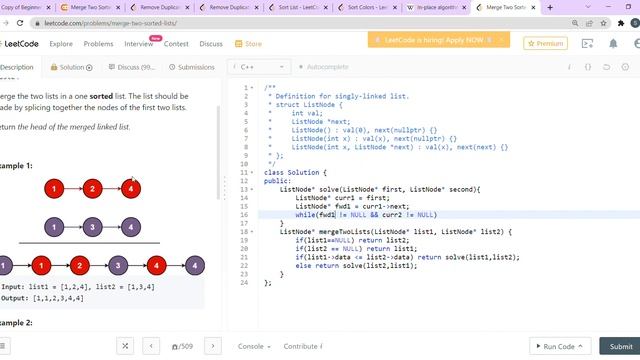Click the Store cart icon link
The height and width of the screenshot is (360, 640).
(248, 44)
